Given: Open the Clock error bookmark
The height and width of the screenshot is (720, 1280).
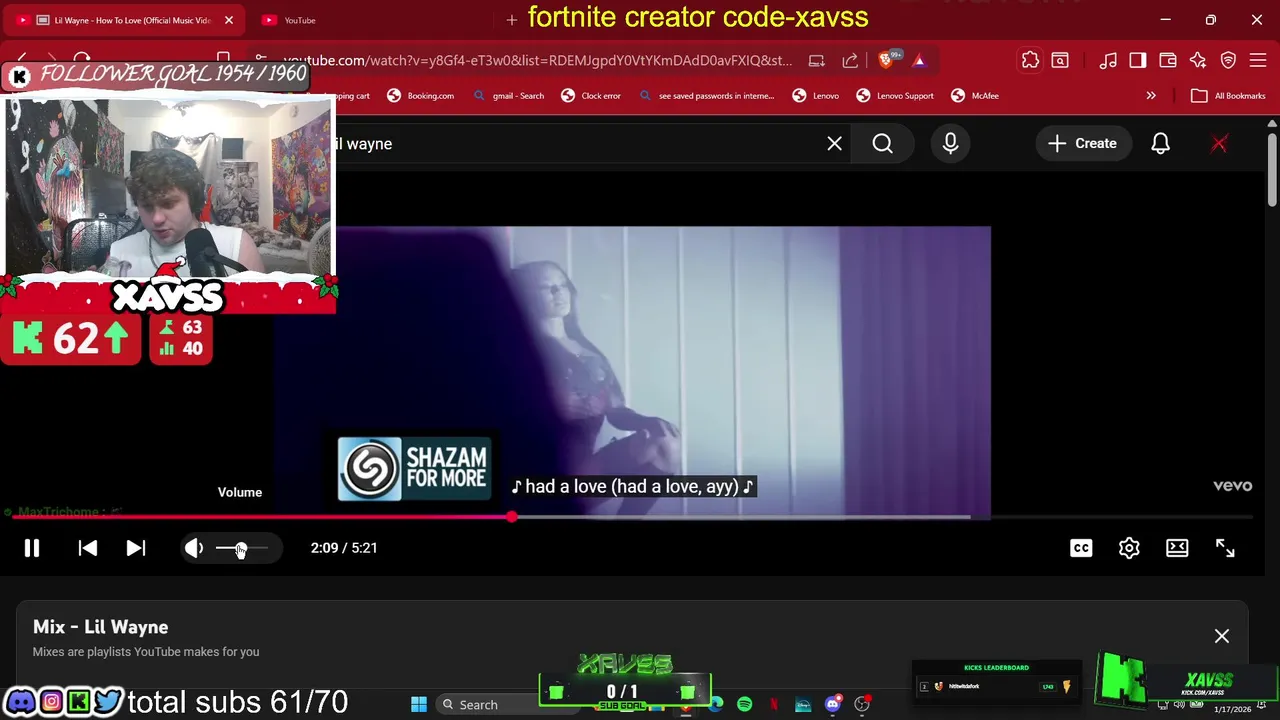Looking at the screenshot, I should pos(590,96).
